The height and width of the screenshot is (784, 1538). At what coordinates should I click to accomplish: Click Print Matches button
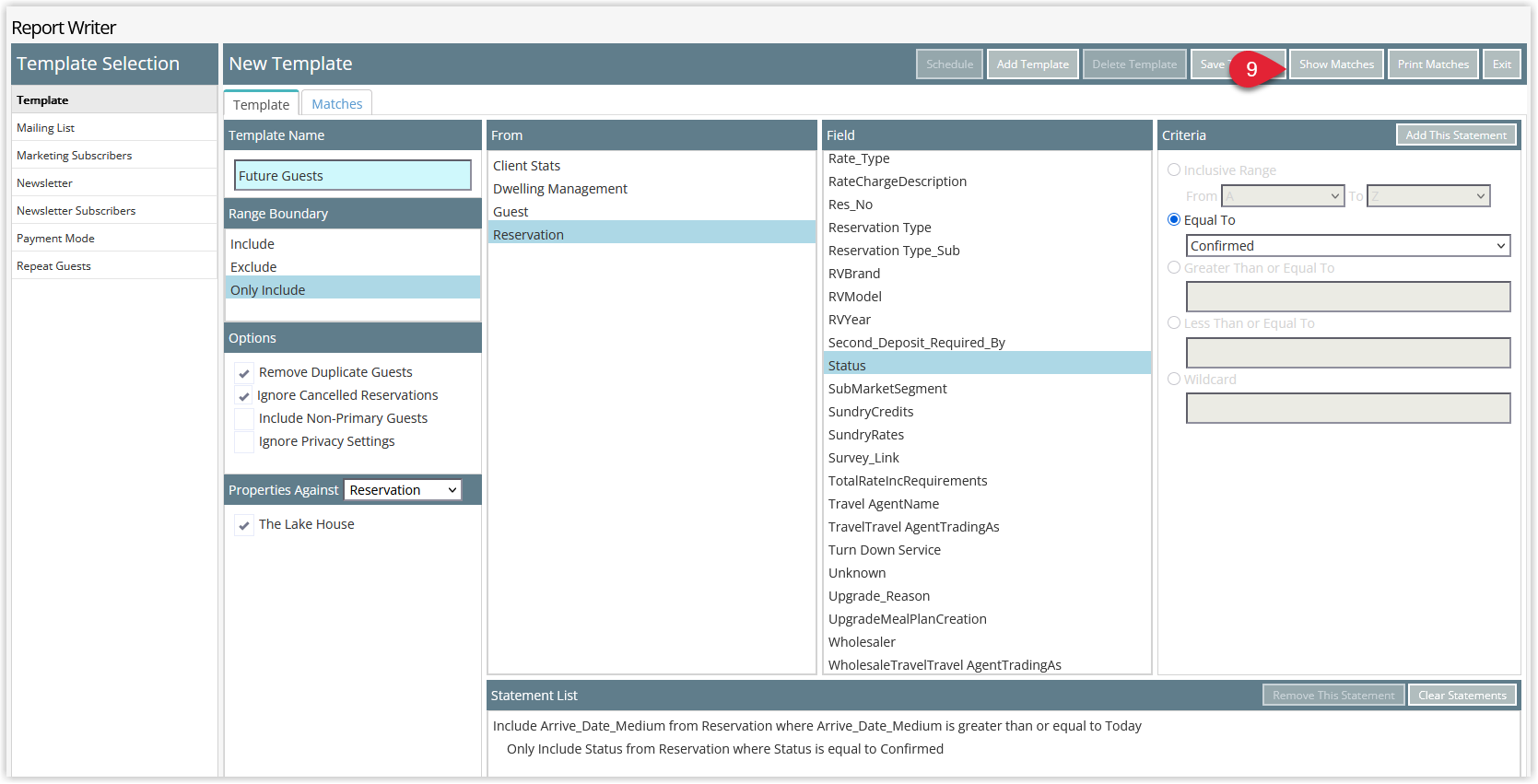pos(1433,64)
